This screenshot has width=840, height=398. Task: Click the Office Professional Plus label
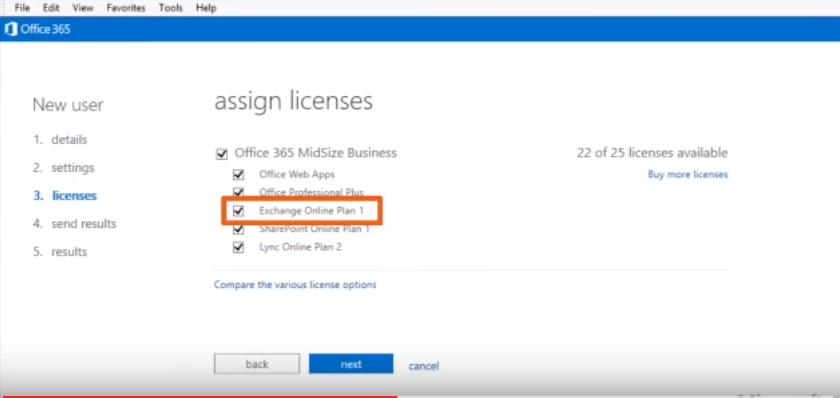click(x=311, y=192)
